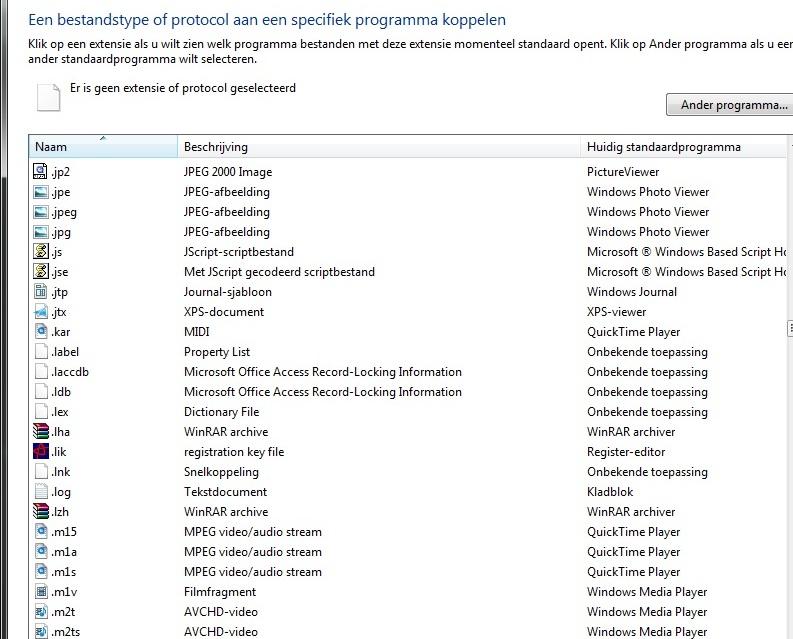793x639 pixels.
Task: Click the .kar QuickTime icon
Action: pyautogui.click(x=40, y=331)
